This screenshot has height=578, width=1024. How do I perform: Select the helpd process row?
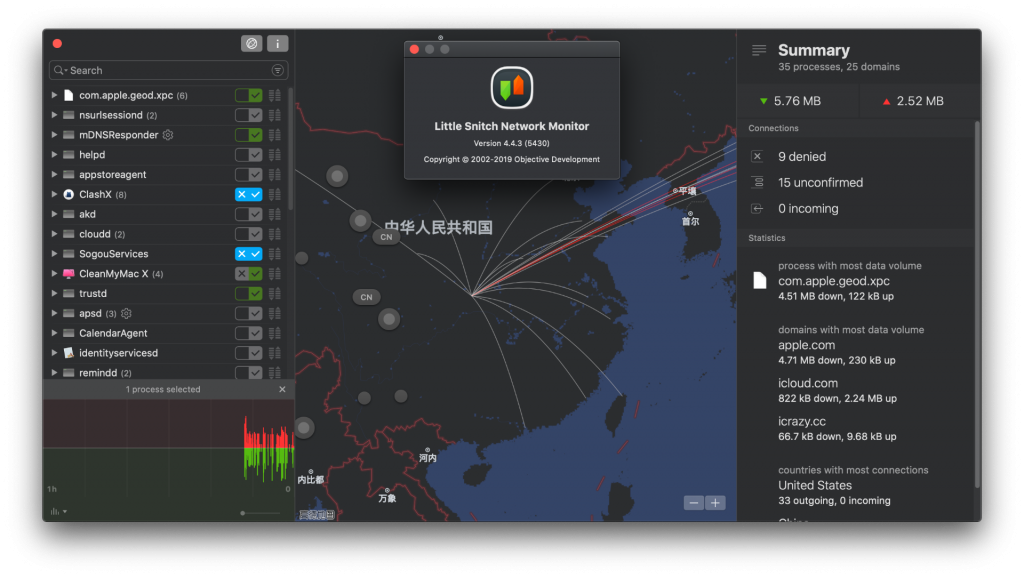(168, 155)
